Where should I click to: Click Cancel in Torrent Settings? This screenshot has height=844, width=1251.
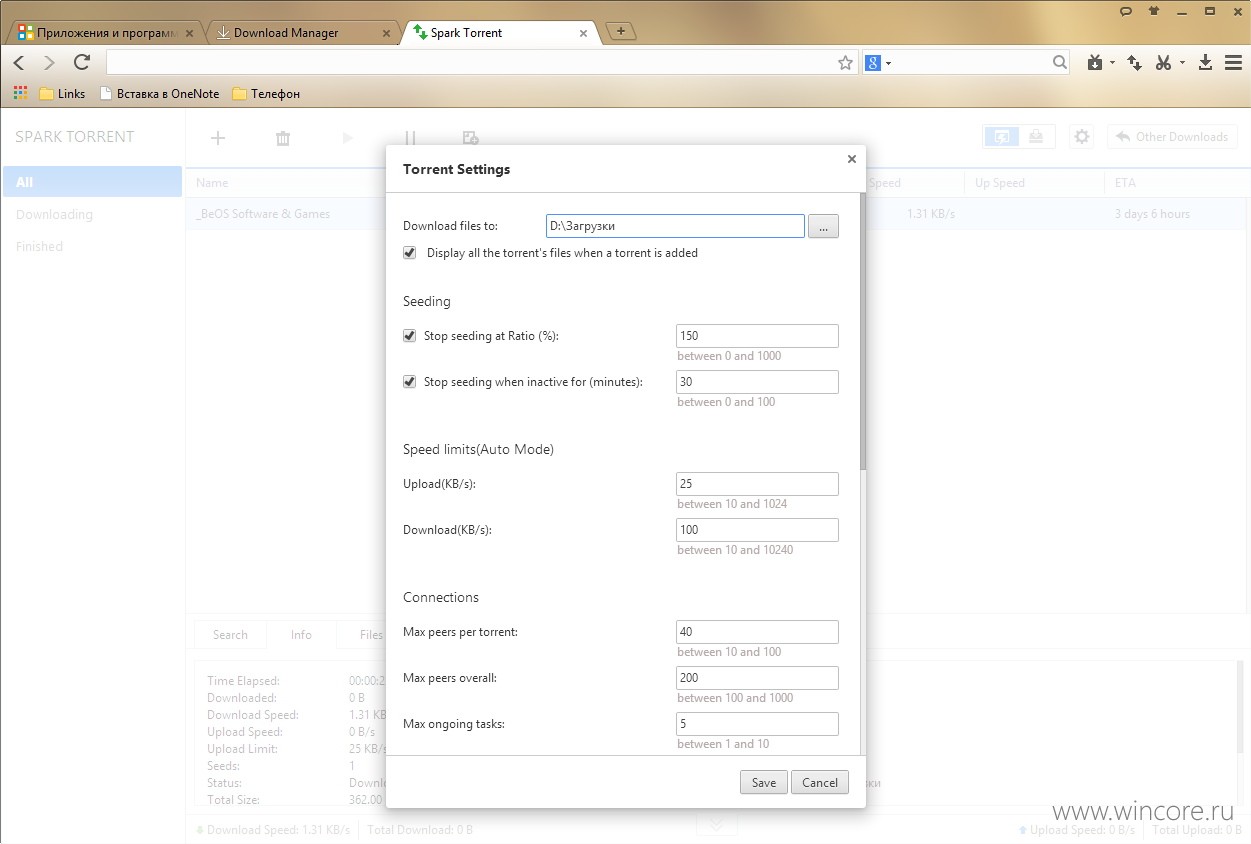click(820, 782)
